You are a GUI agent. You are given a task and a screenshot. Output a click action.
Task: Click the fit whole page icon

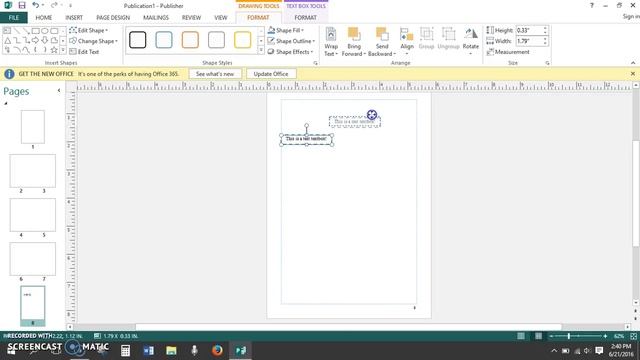(x=633, y=336)
